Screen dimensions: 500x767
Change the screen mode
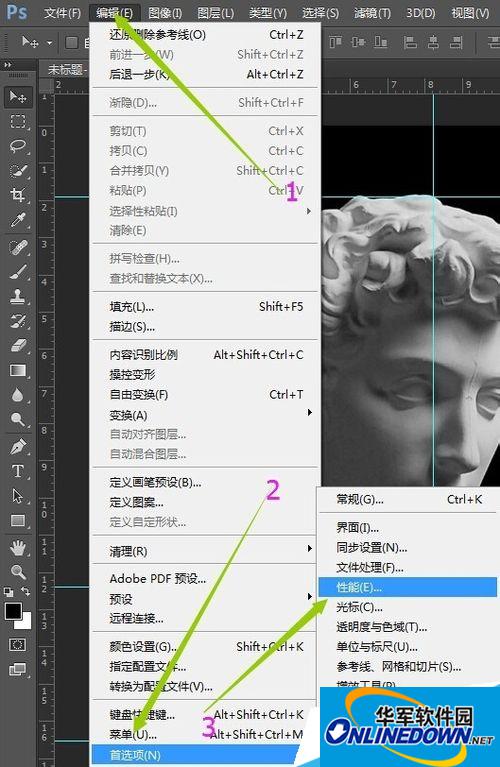[18, 669]
